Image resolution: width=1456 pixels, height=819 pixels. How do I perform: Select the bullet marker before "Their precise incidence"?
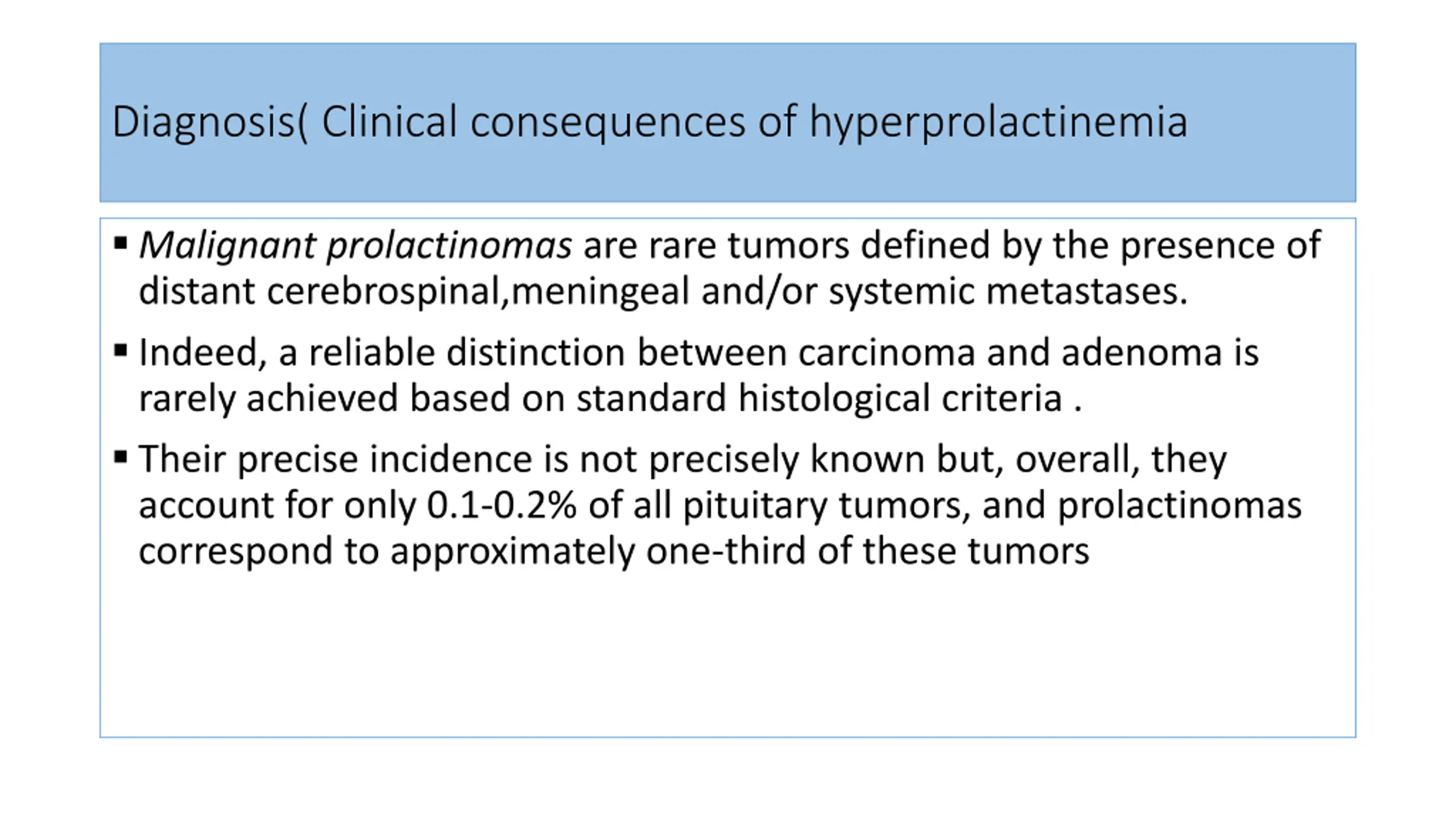[120, 457]
